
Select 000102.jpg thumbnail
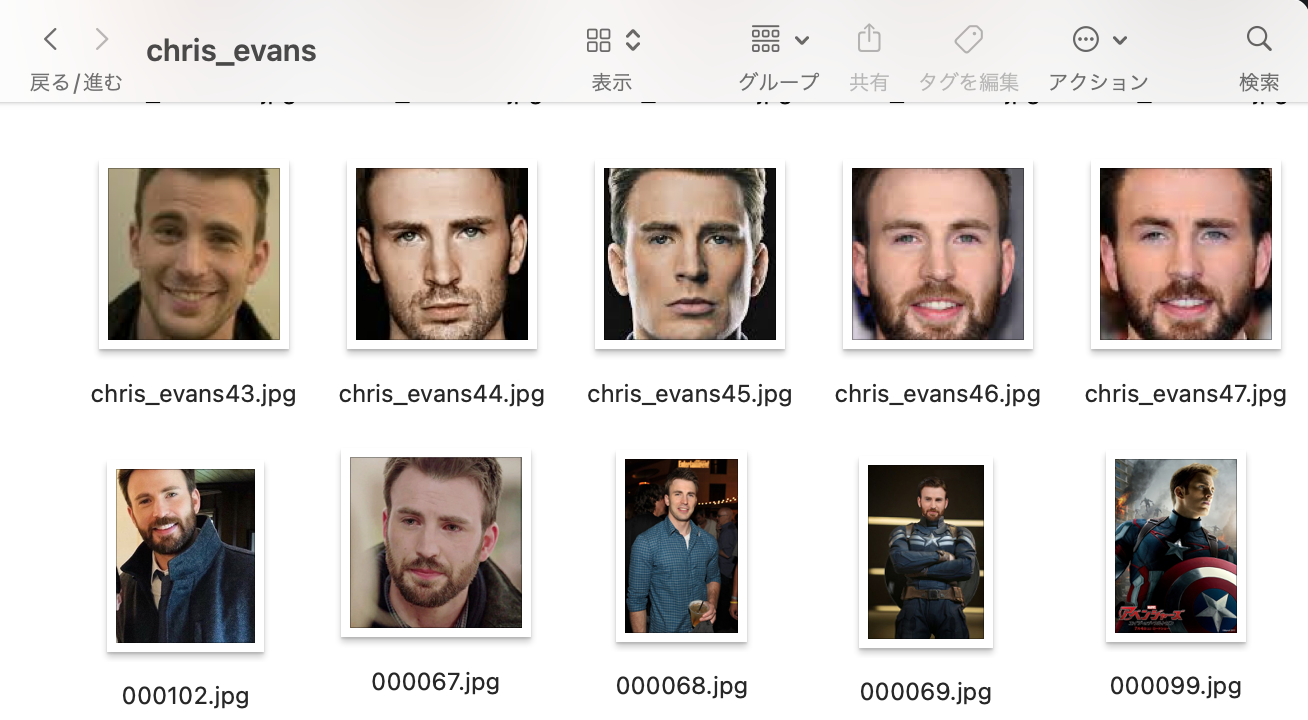[185, 556]
